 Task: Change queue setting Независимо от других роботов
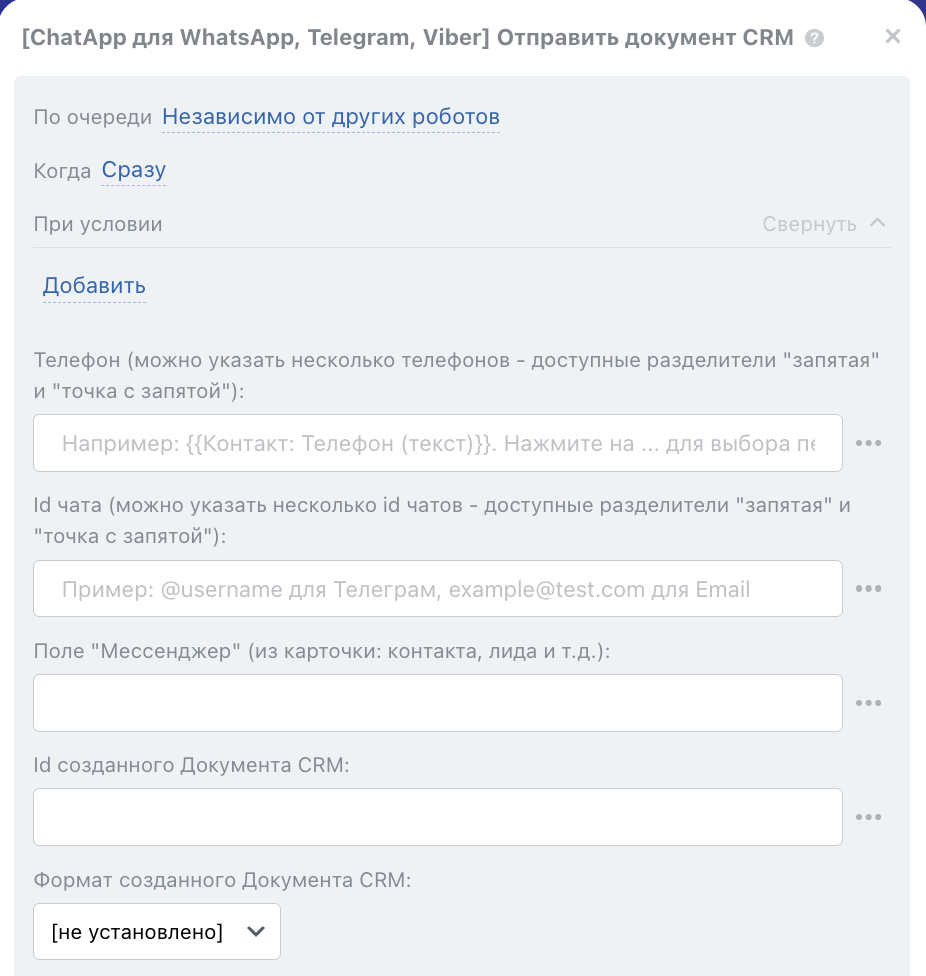tap(331, 117)
